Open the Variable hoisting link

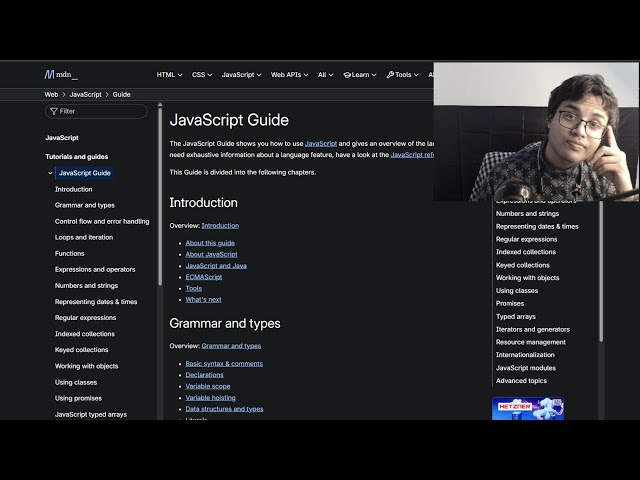point(210,398)
